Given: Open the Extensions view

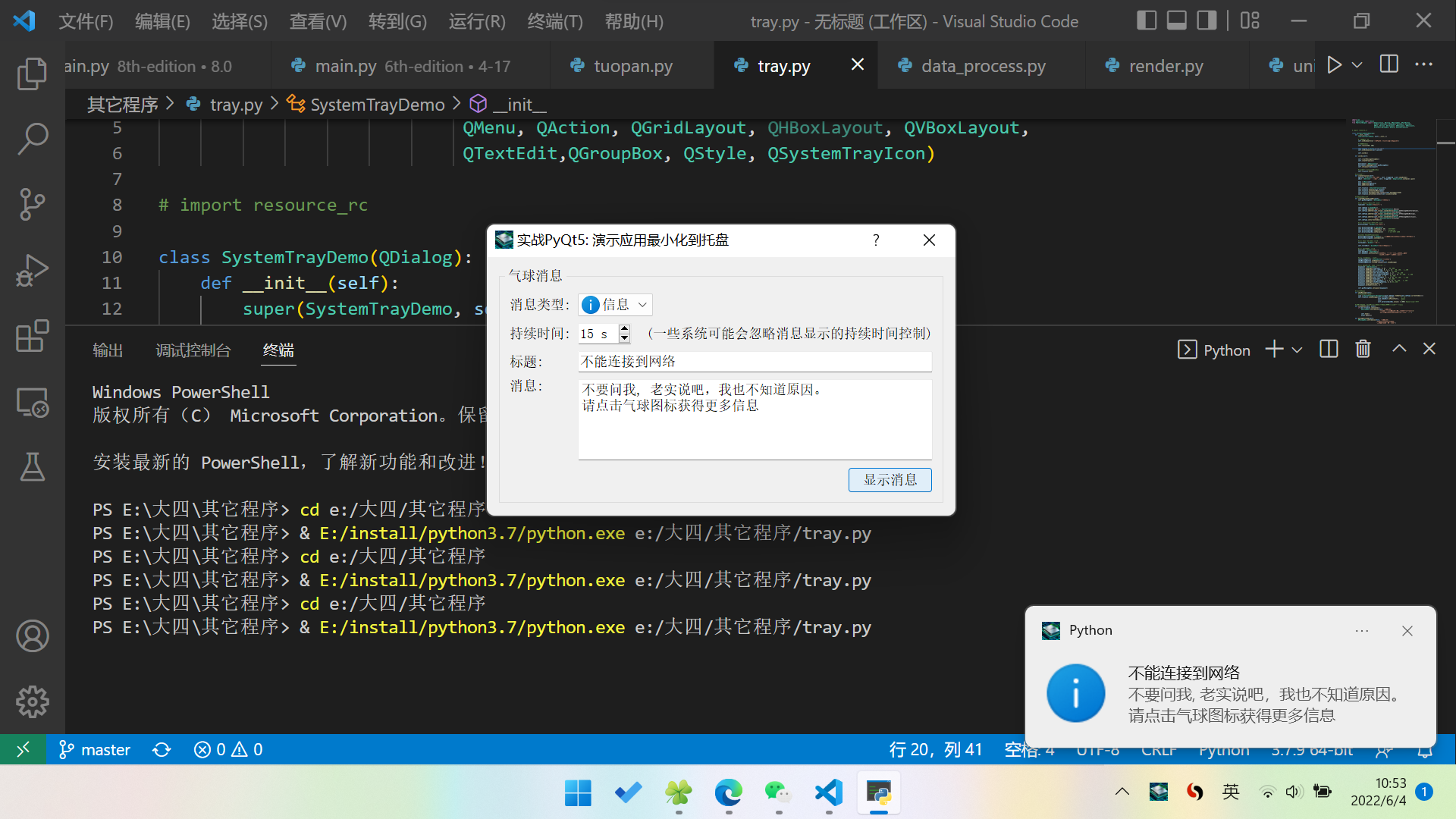Looking at the screenshot, I should click(32, 336).
